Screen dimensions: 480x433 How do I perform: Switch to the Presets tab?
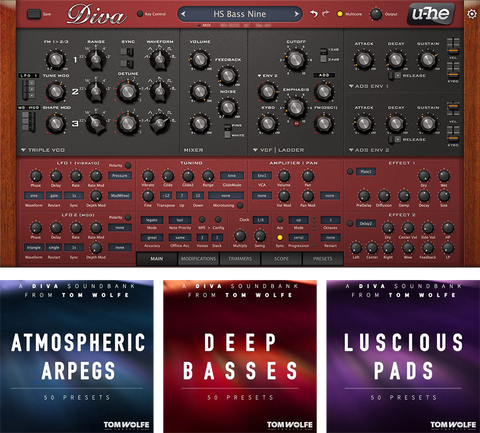tap(322, 259)
